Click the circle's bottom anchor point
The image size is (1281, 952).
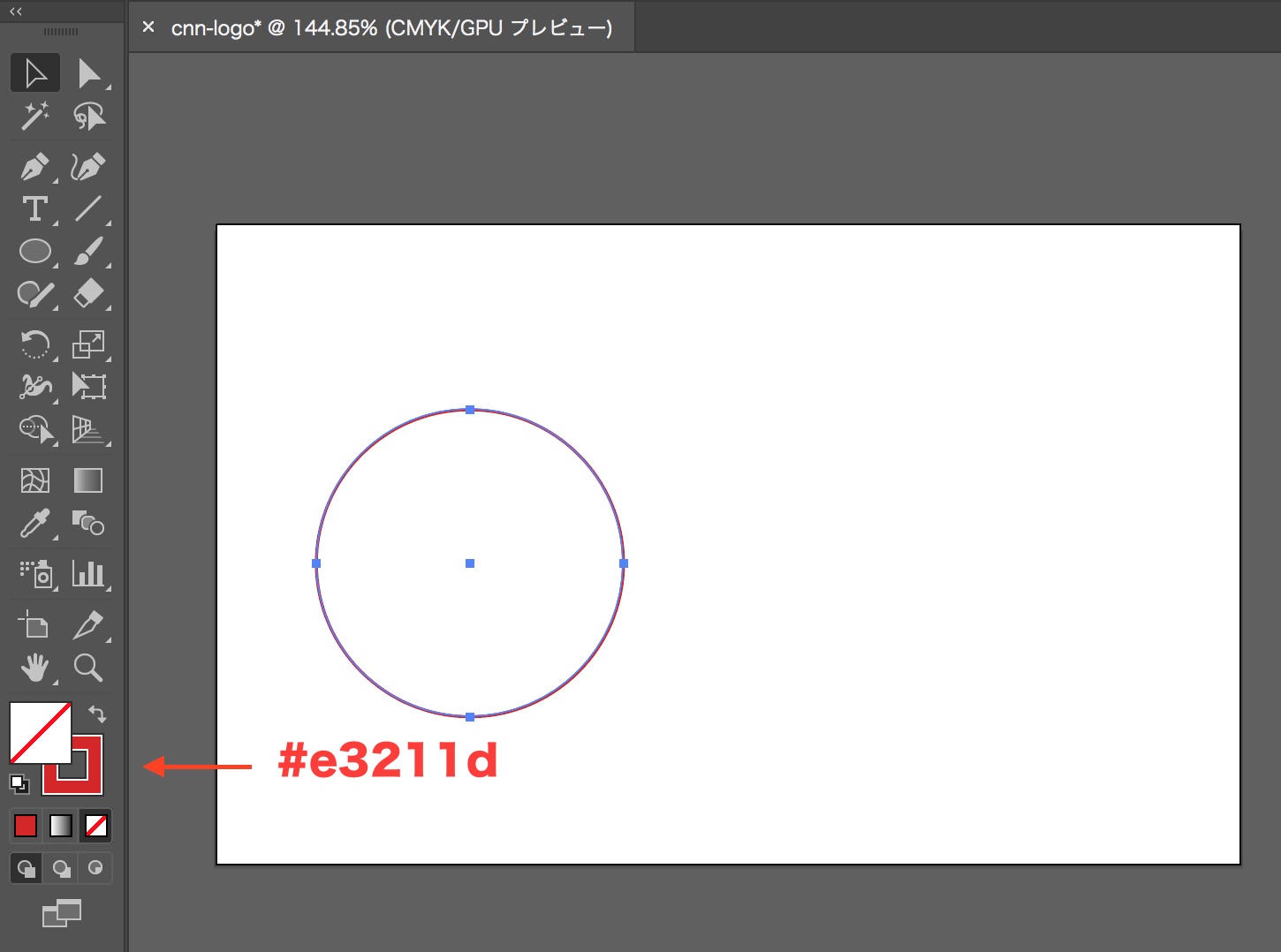click(x=470, y=717)
